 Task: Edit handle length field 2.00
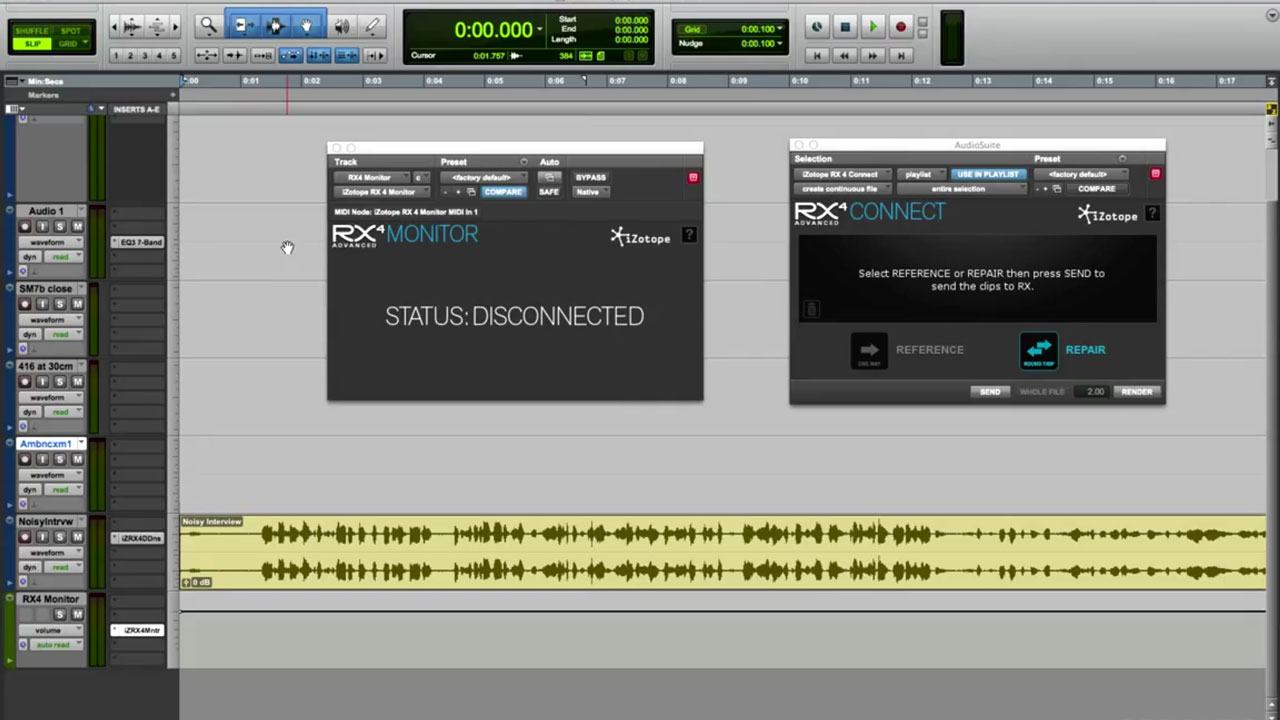(x=1092, y=392)
